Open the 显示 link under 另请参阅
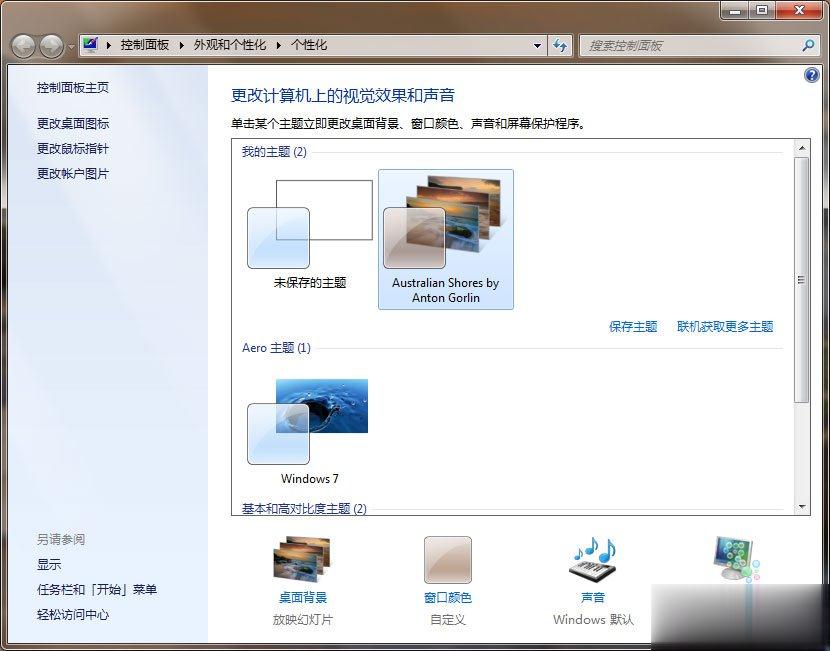Image resolution: width=830 pixels, height=651 pixels. 49,565
